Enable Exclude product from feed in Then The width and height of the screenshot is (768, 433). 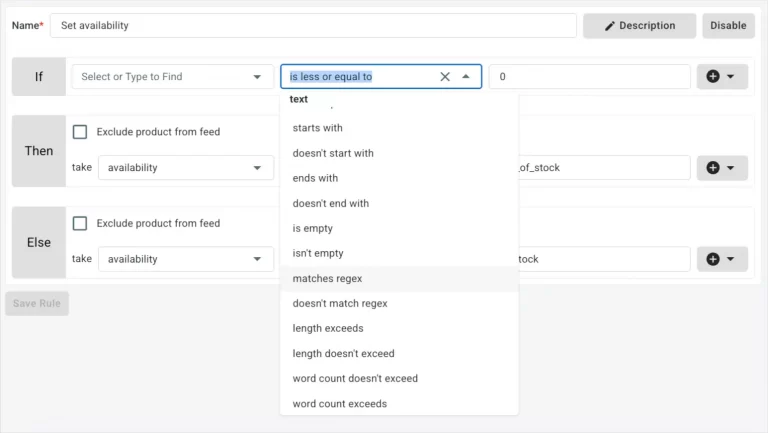pyautogui.click(x=80, y=132)
